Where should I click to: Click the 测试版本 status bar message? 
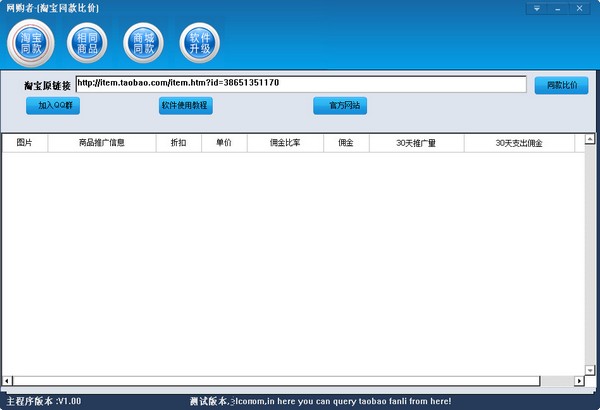321,402
